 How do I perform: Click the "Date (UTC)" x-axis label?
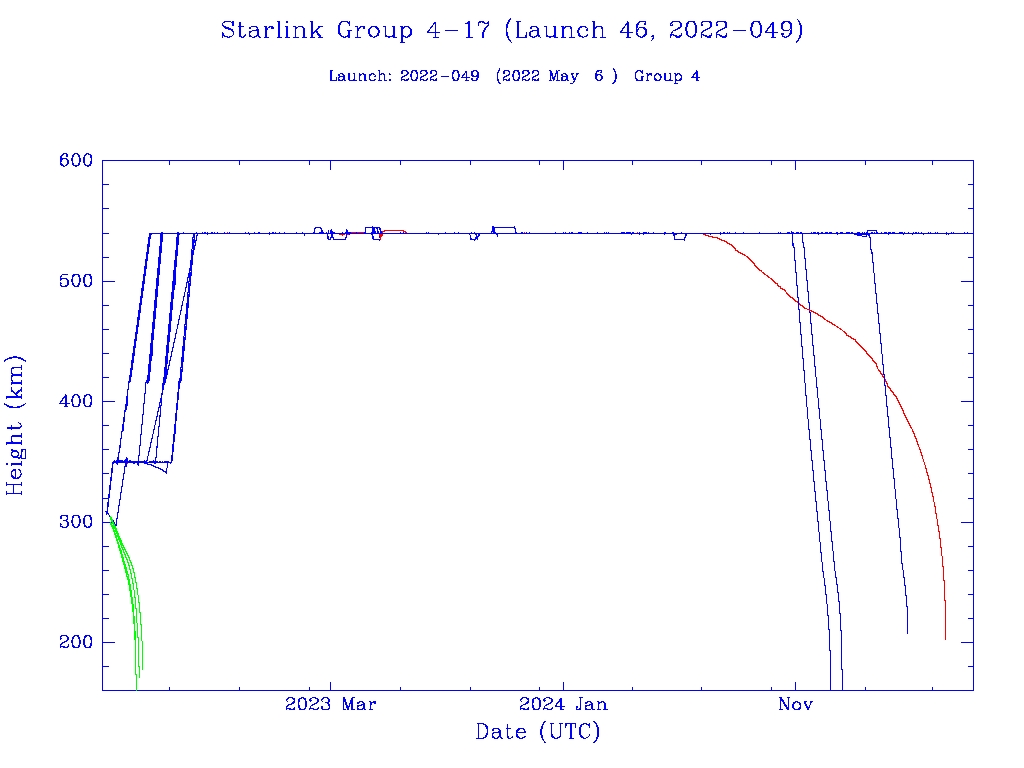pyautogui.click(x=537, y=731)
